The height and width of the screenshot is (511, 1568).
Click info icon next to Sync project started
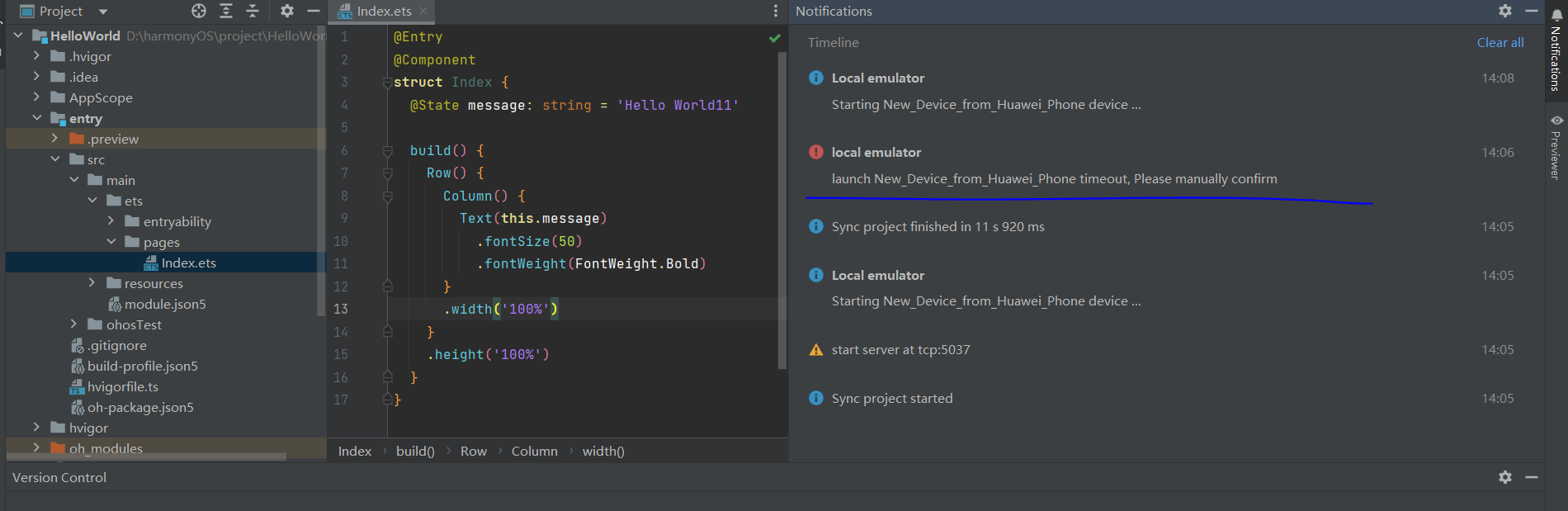(x=816, y=398)
